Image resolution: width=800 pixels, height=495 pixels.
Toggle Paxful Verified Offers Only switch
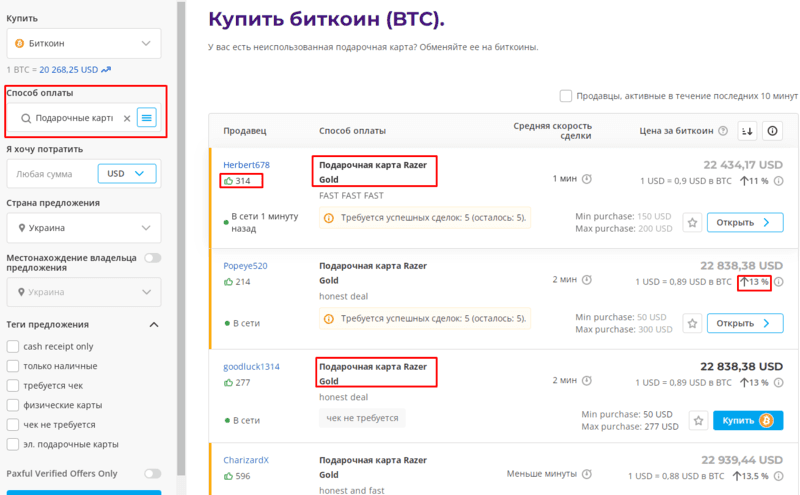153,474
